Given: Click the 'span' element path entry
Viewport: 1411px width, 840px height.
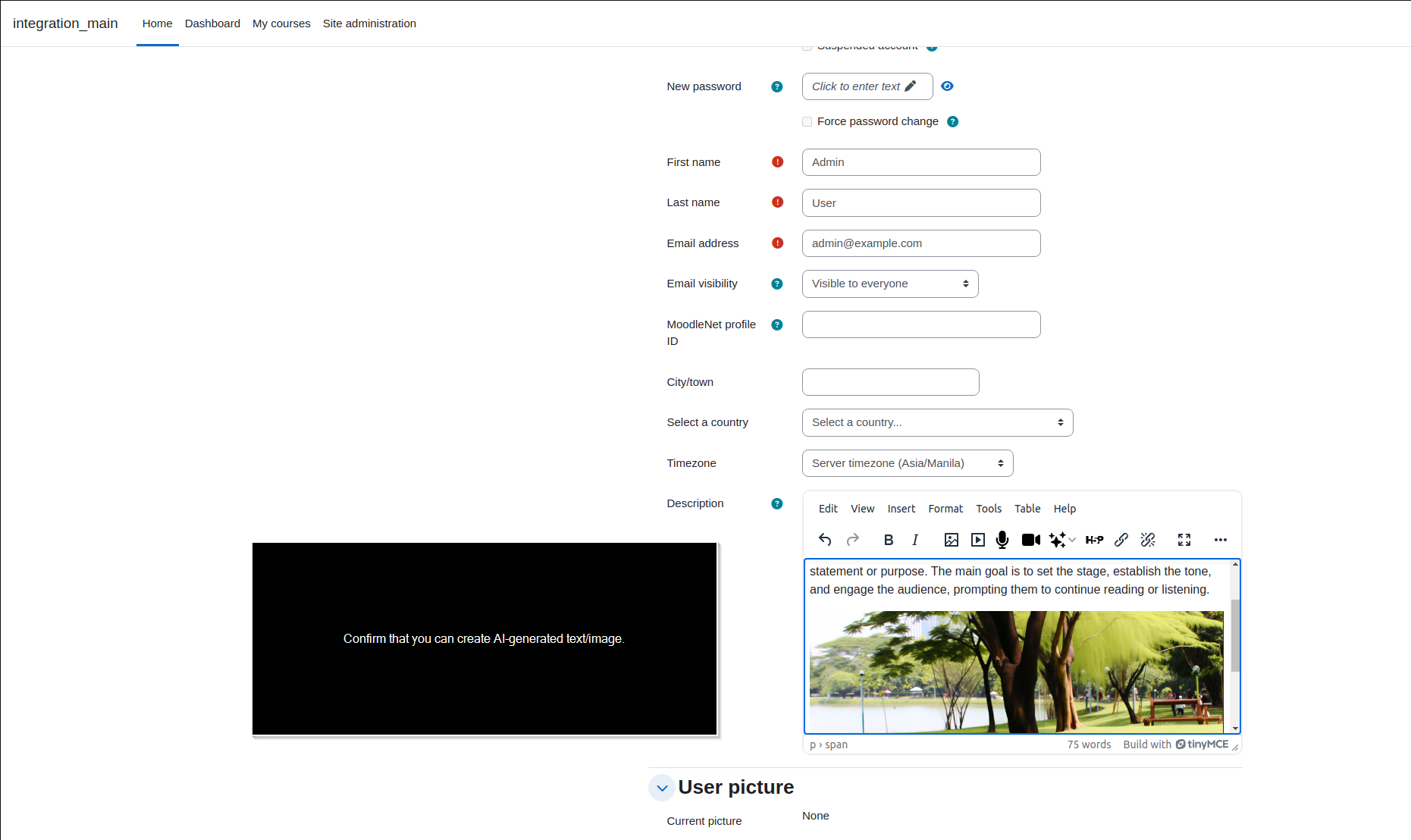Looking at the screenshot, I should pos(836,744).
